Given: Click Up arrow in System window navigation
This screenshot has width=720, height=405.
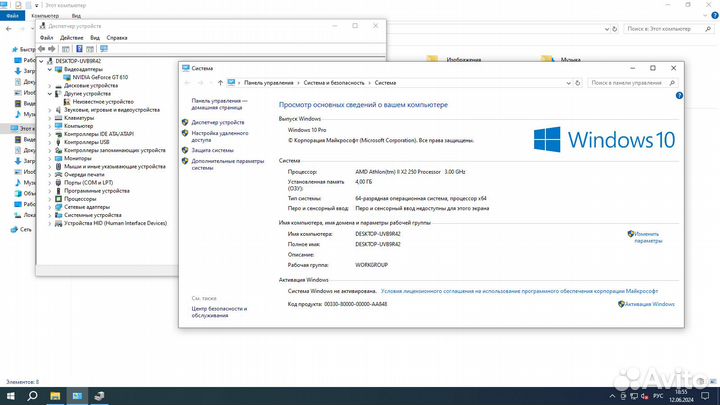Looking at the screenshot, I should (220, 83).
